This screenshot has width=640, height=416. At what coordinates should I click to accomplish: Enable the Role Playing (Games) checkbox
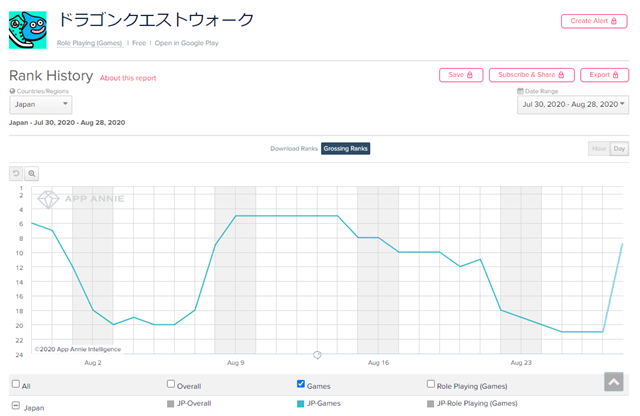coord(431,384)
